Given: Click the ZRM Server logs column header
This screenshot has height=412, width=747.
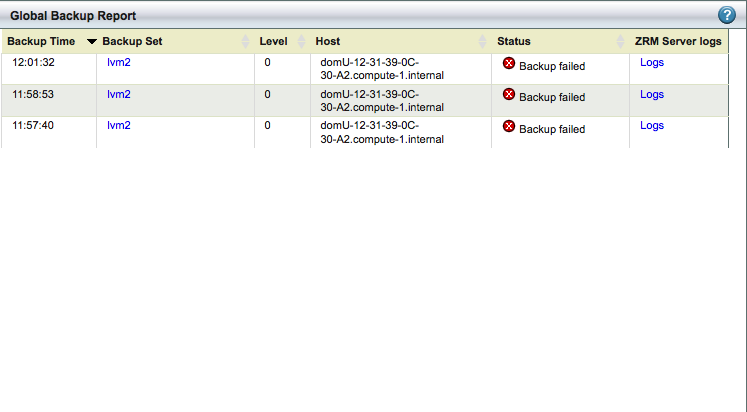Looking at the screenshot, I should tap(678, 41).
